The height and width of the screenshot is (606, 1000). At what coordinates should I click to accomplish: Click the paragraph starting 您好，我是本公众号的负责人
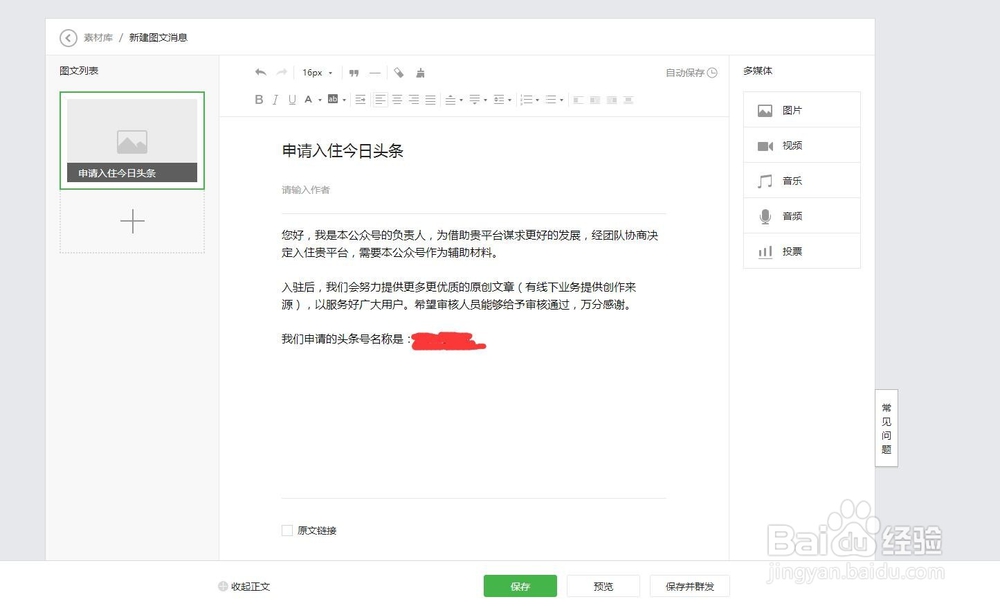(x=470, y=244)
